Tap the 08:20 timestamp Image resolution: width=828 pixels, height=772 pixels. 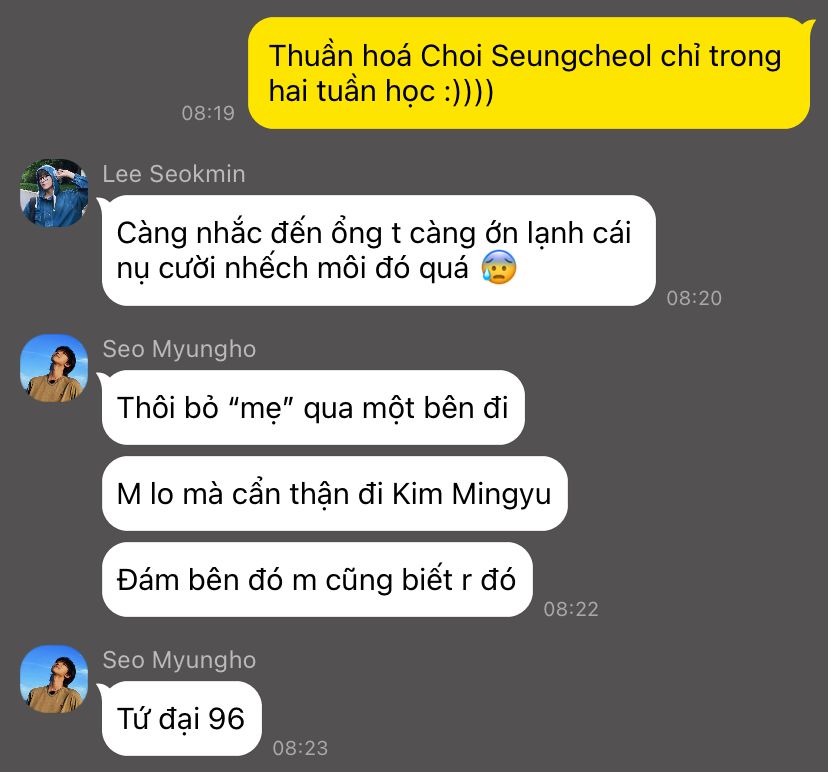point(694,298)
